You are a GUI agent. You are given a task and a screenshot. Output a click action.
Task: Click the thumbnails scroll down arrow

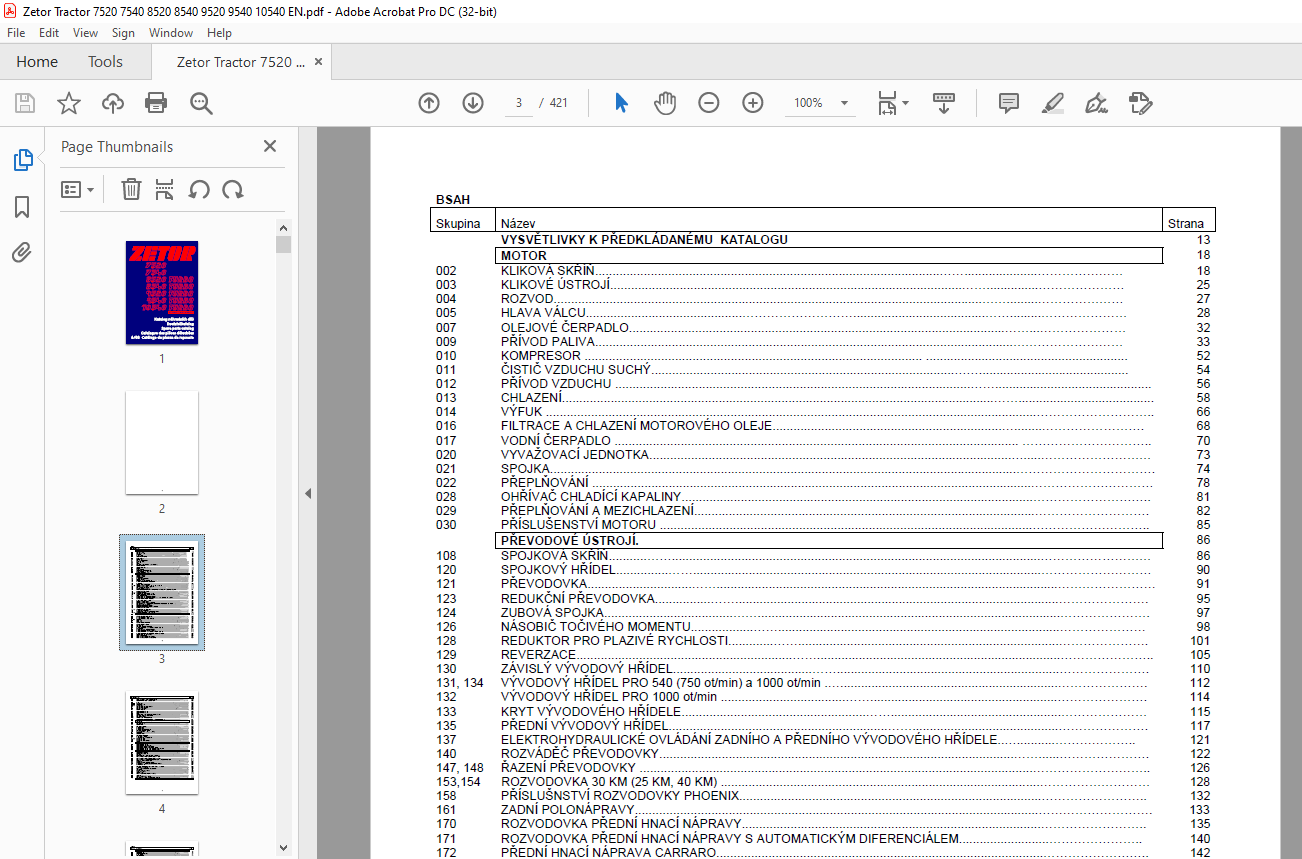[284, 848]
